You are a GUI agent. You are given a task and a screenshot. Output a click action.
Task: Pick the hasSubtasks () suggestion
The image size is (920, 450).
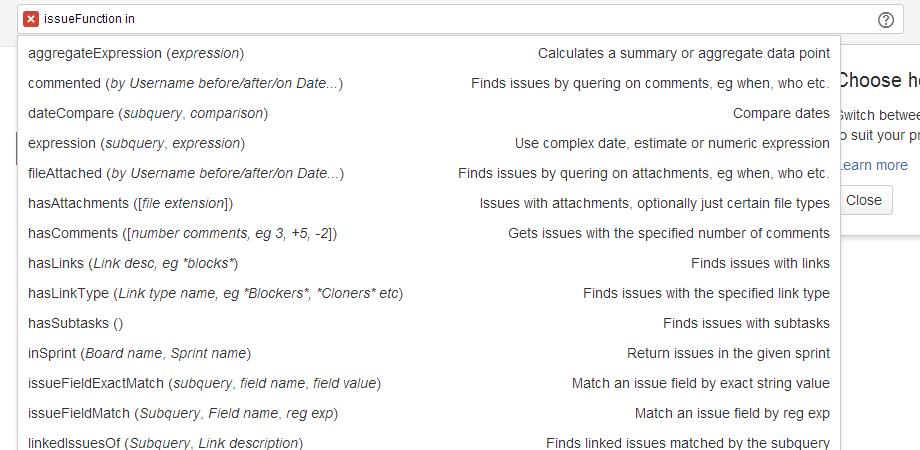pos(429,323)
